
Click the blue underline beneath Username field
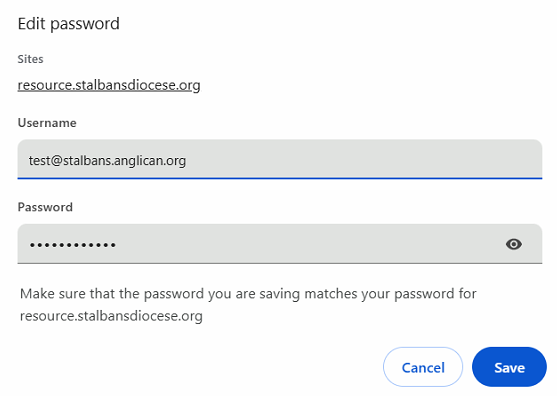[x=280, y=178]
